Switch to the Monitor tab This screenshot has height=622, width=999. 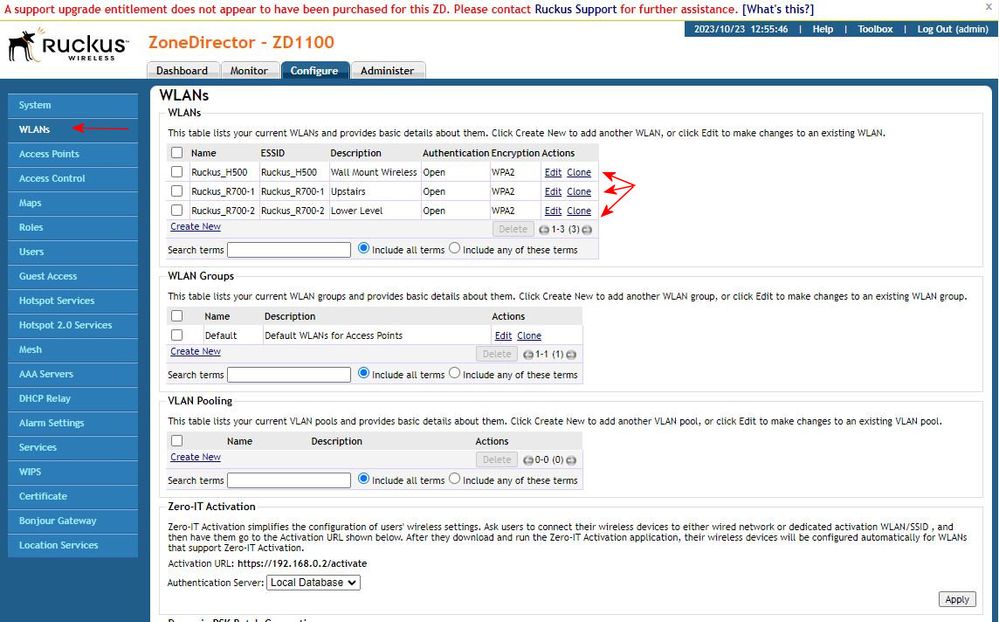click(x=249, y=71)
